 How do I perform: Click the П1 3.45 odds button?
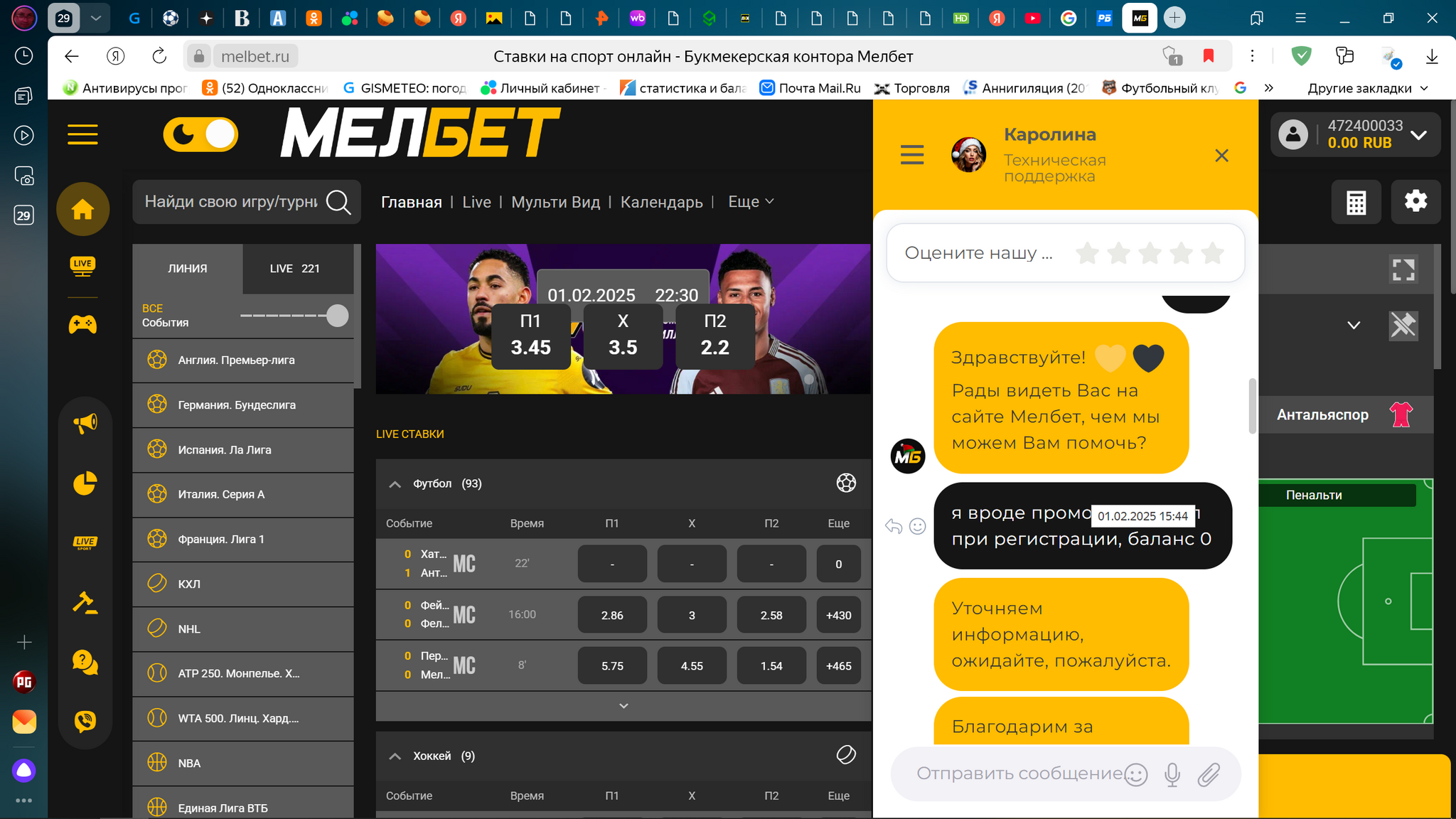(530, 336)
